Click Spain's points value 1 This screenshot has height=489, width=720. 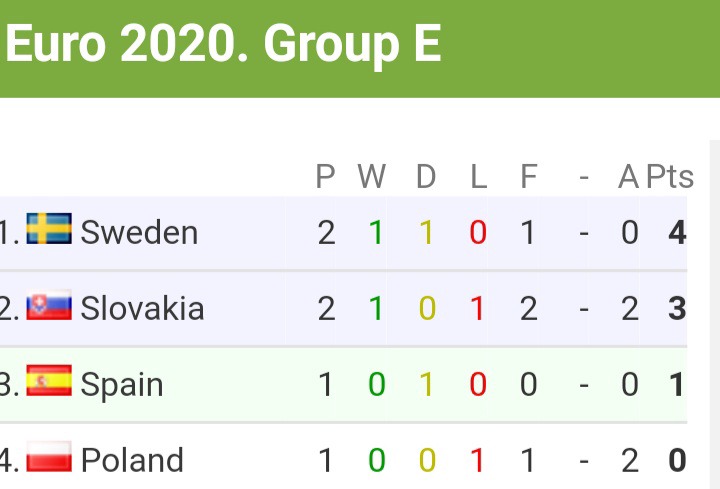tap(677, 384)
